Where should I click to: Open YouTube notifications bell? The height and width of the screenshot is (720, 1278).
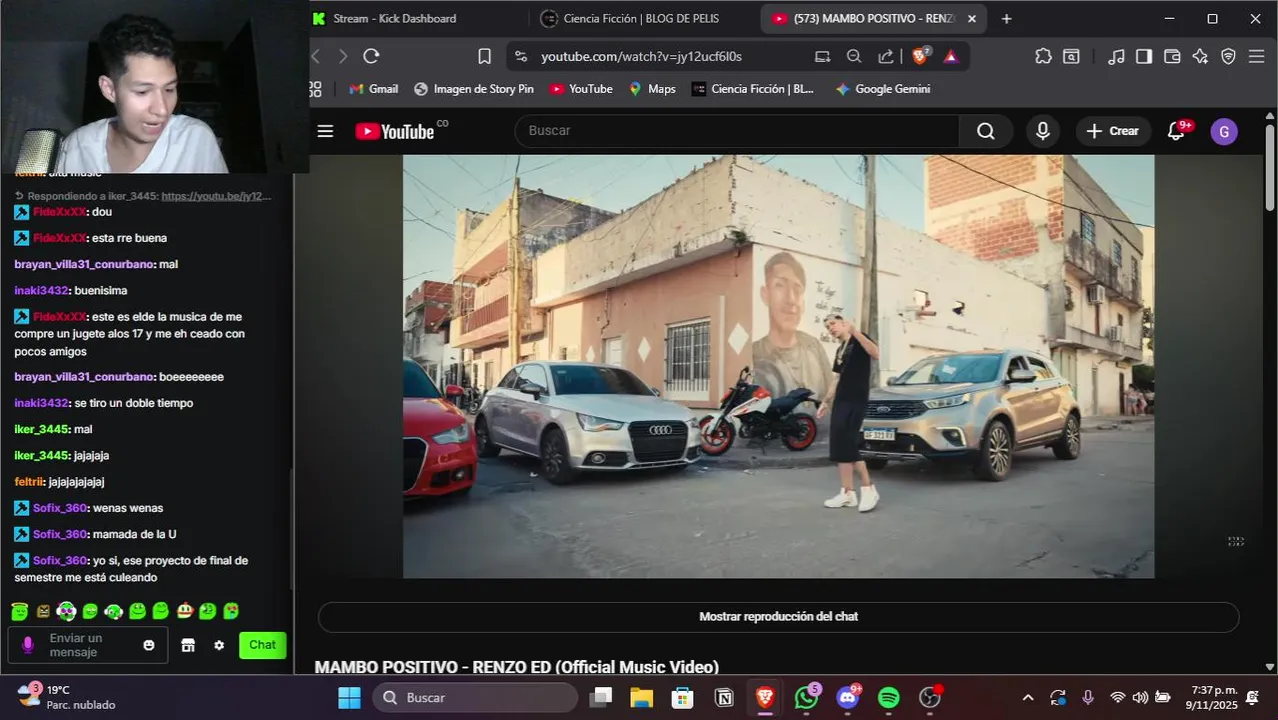(x=1177, y=131)
